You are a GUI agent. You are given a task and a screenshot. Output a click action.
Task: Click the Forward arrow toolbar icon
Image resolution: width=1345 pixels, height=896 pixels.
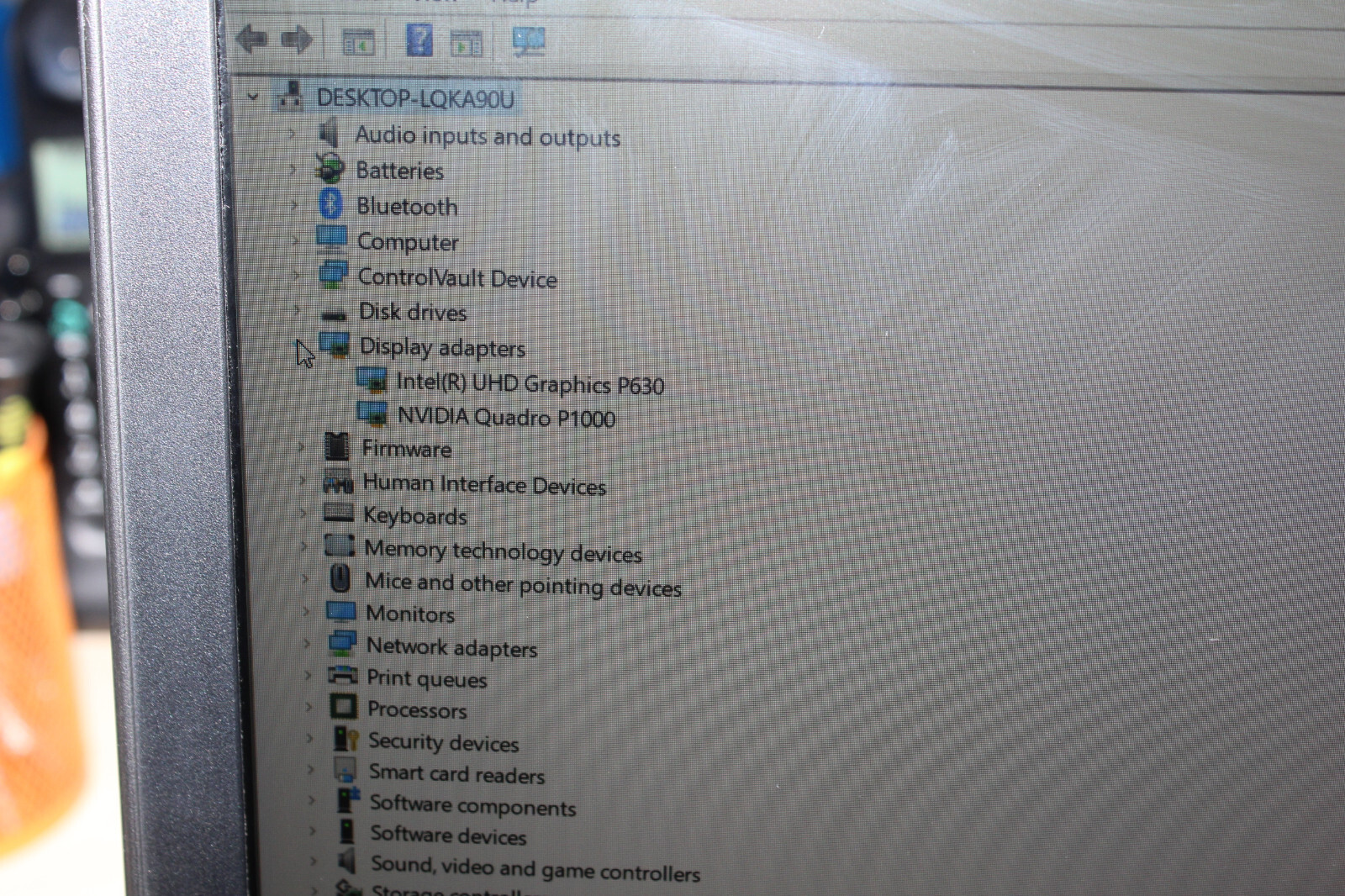297,40
